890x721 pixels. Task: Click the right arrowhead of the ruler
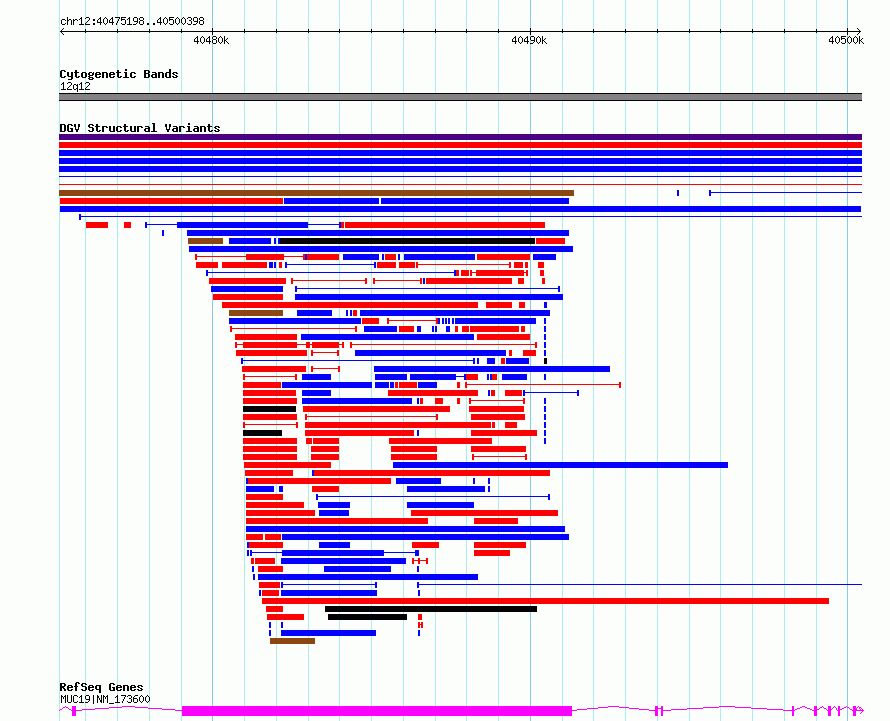(858, 31)
